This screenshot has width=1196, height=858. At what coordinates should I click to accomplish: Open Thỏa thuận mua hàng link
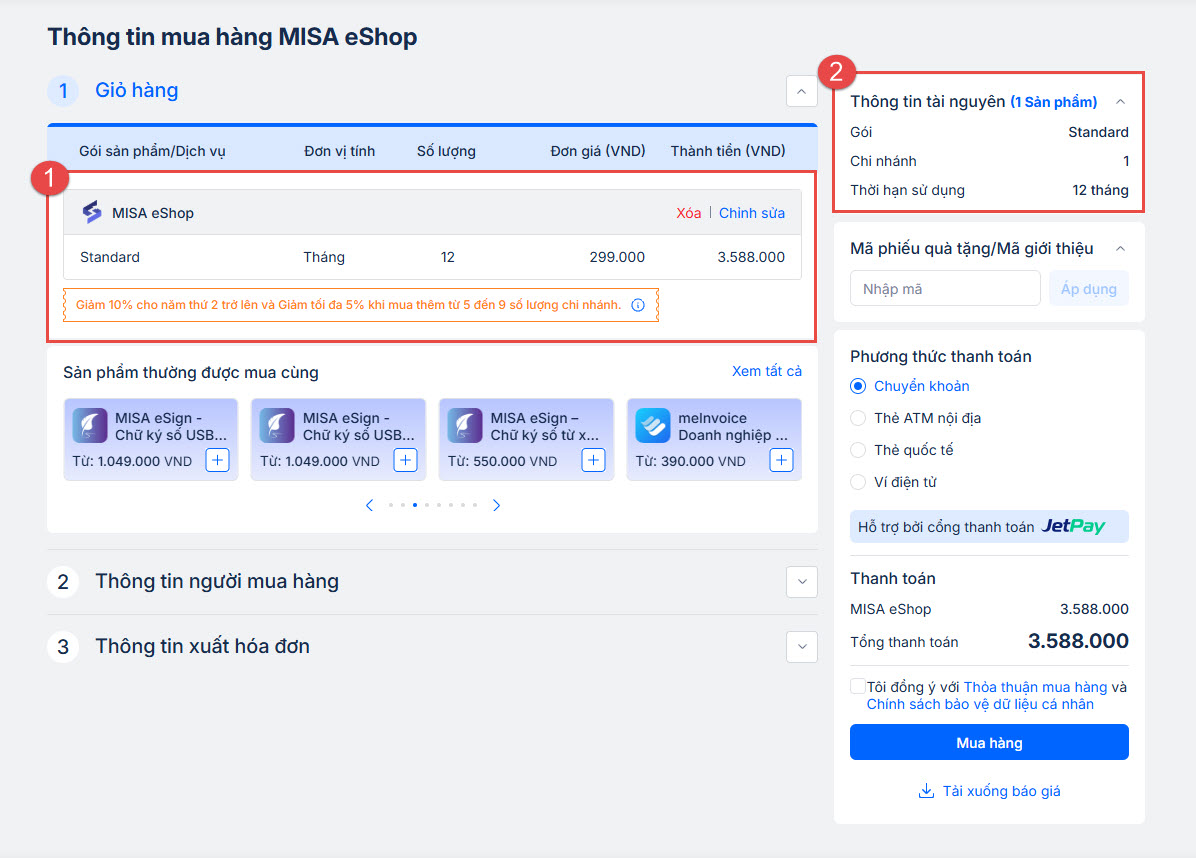[x=1035, y=687]
